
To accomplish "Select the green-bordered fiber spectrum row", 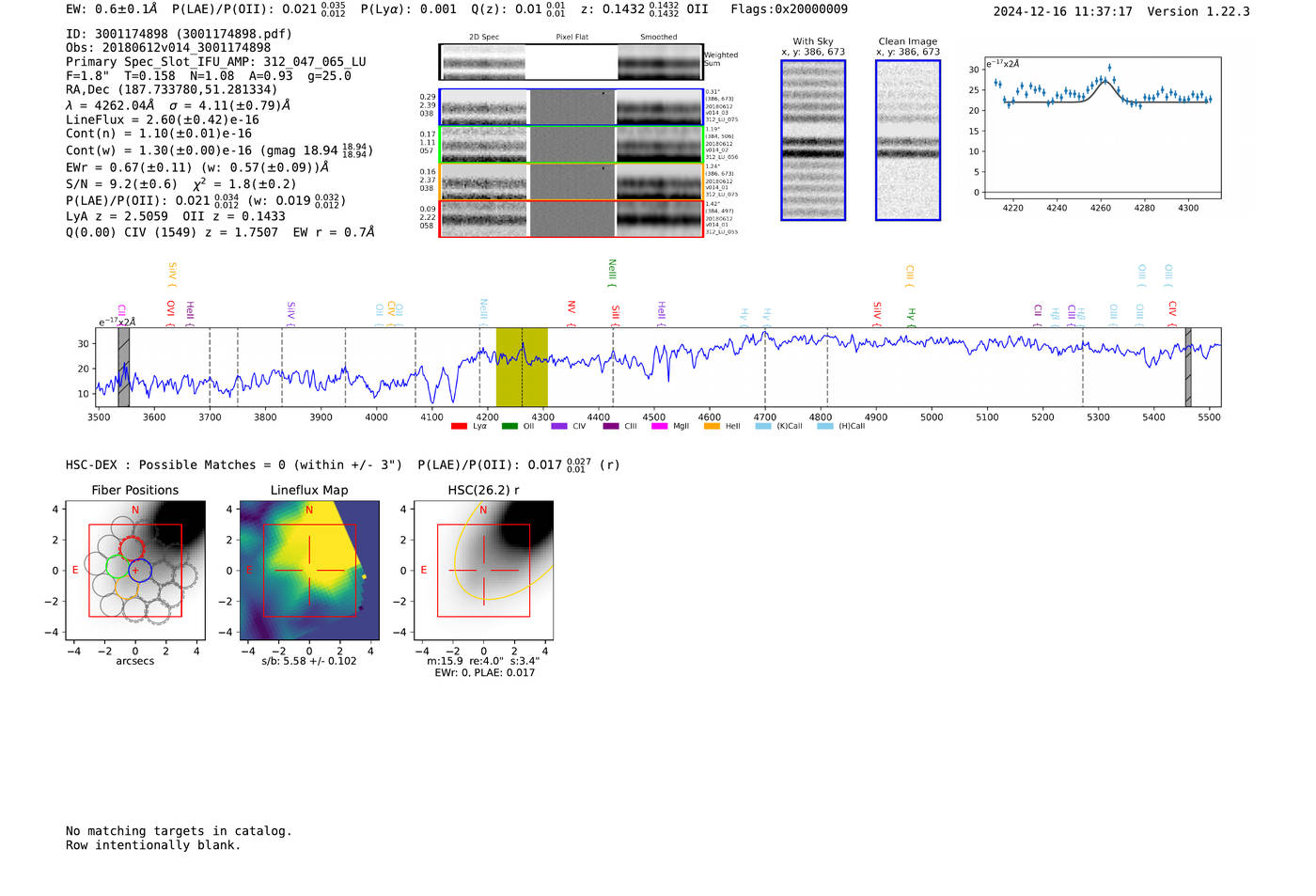I will (x=572, y=144).
